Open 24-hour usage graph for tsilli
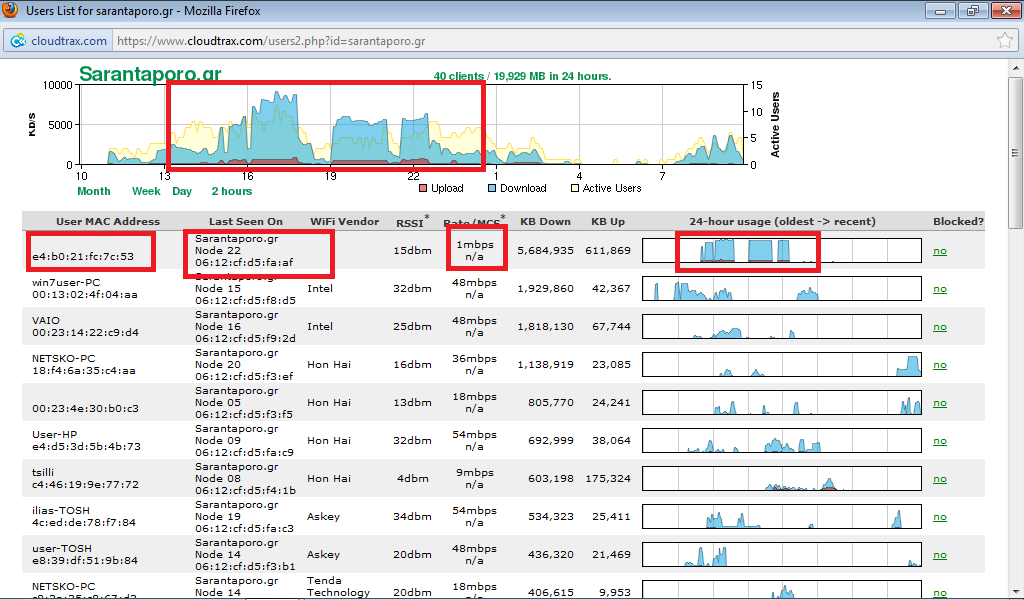 [x=782, y=479]
